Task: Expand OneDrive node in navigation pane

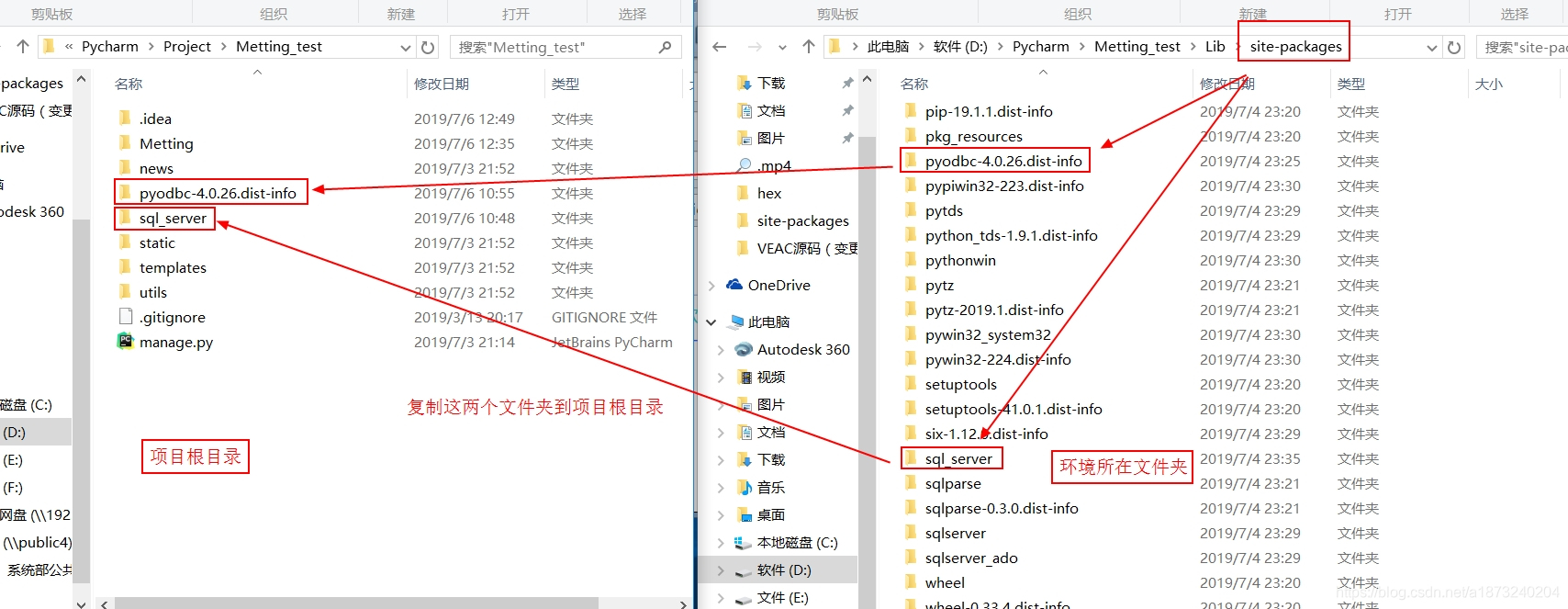Action: coord(711,286)
